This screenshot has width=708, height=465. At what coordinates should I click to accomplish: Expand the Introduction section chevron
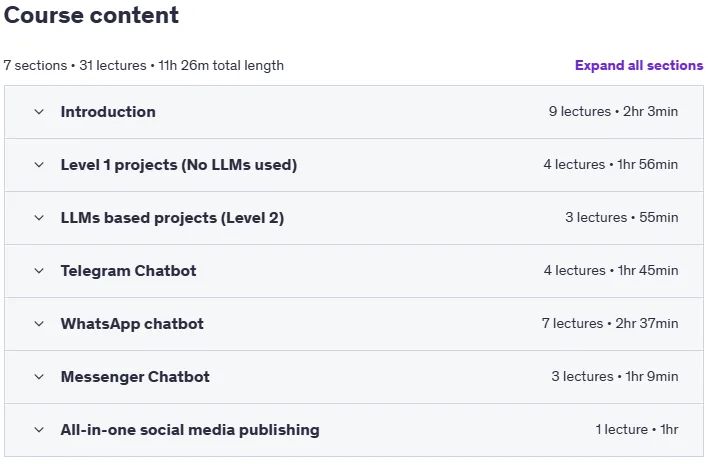39,112
